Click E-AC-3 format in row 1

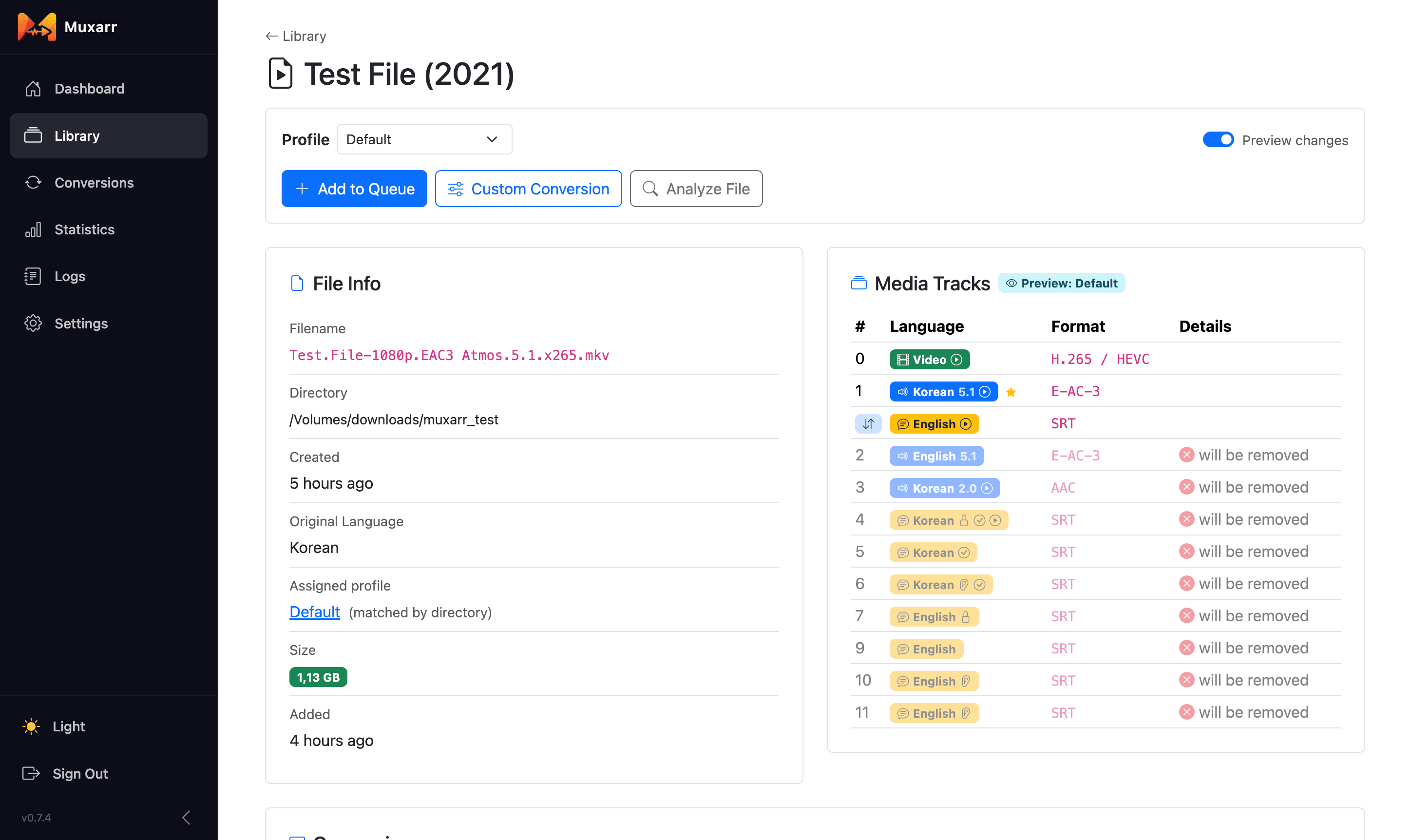click(x=1075, y=392)
